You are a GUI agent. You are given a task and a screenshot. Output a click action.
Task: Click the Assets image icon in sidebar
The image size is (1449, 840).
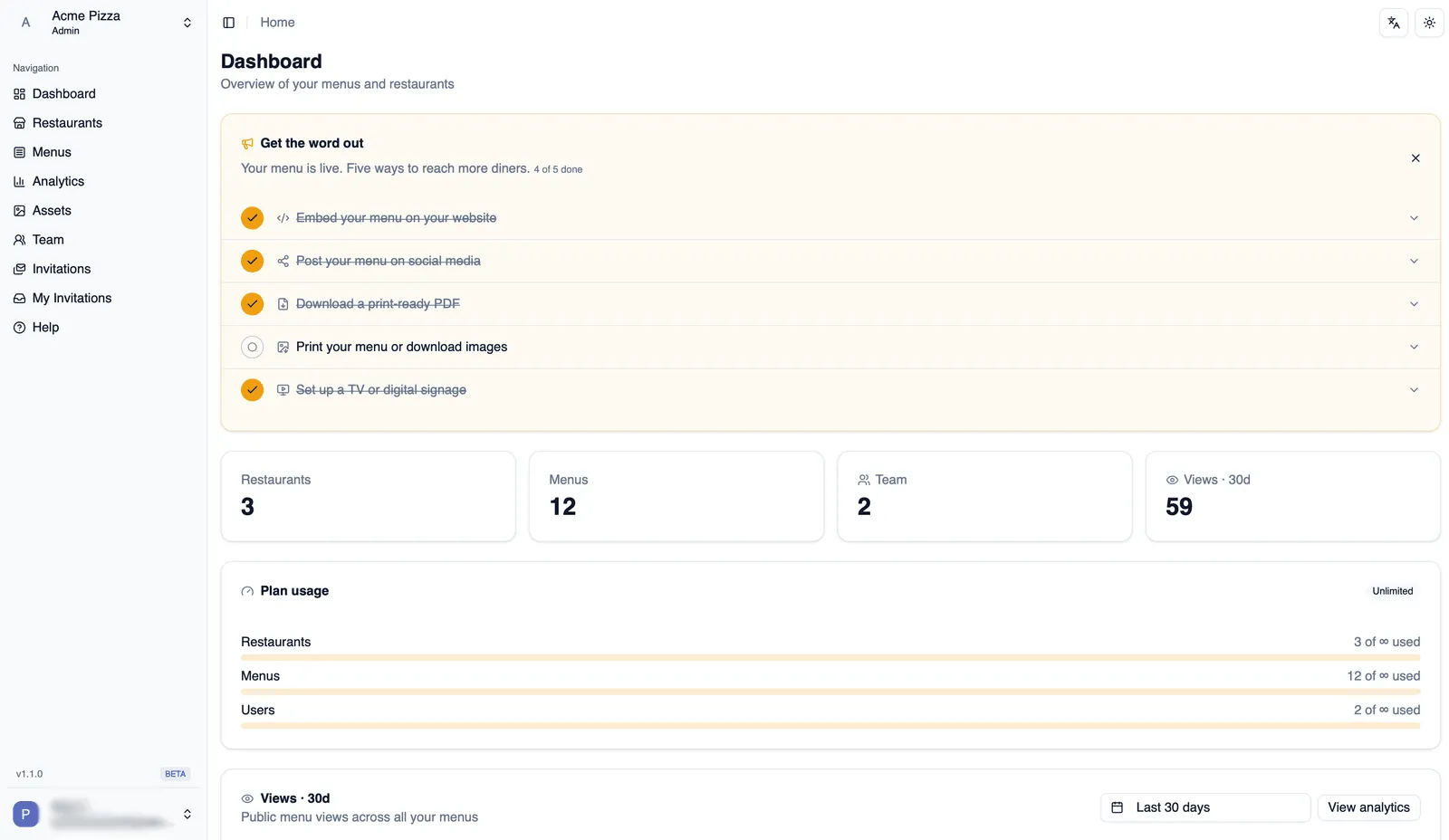point(19,211)
